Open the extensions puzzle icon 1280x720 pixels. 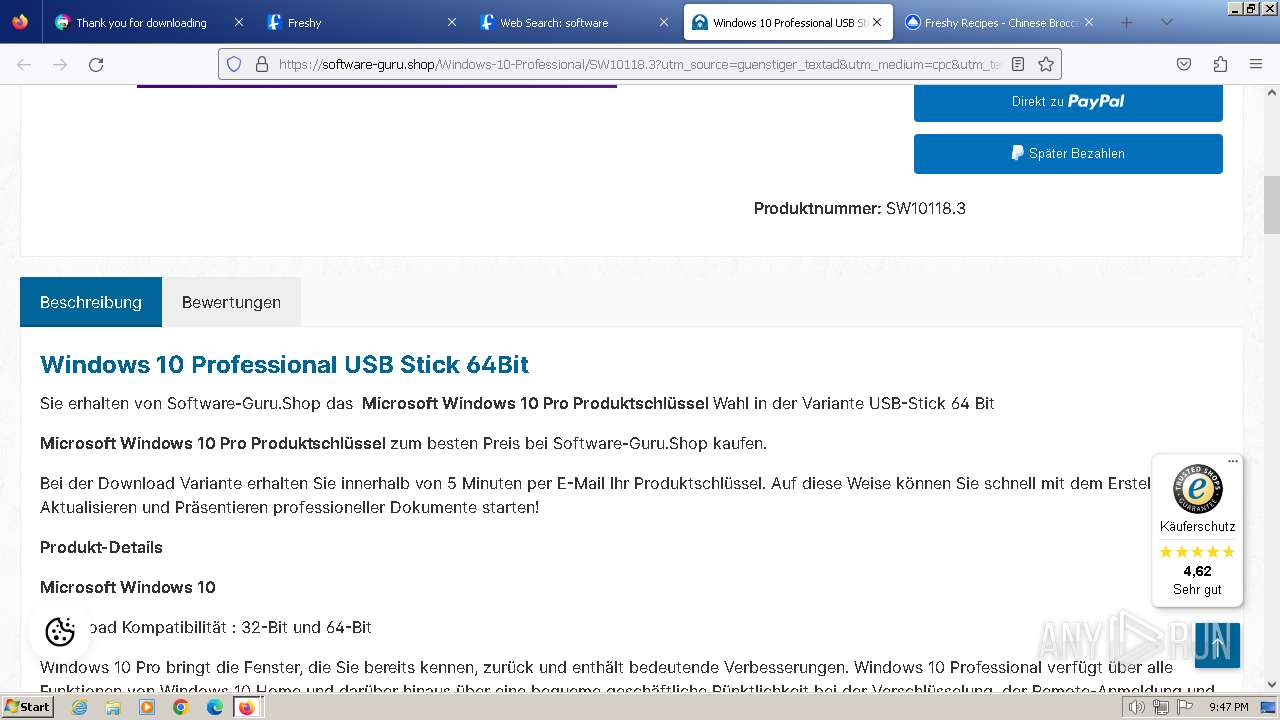[1220, 64]
